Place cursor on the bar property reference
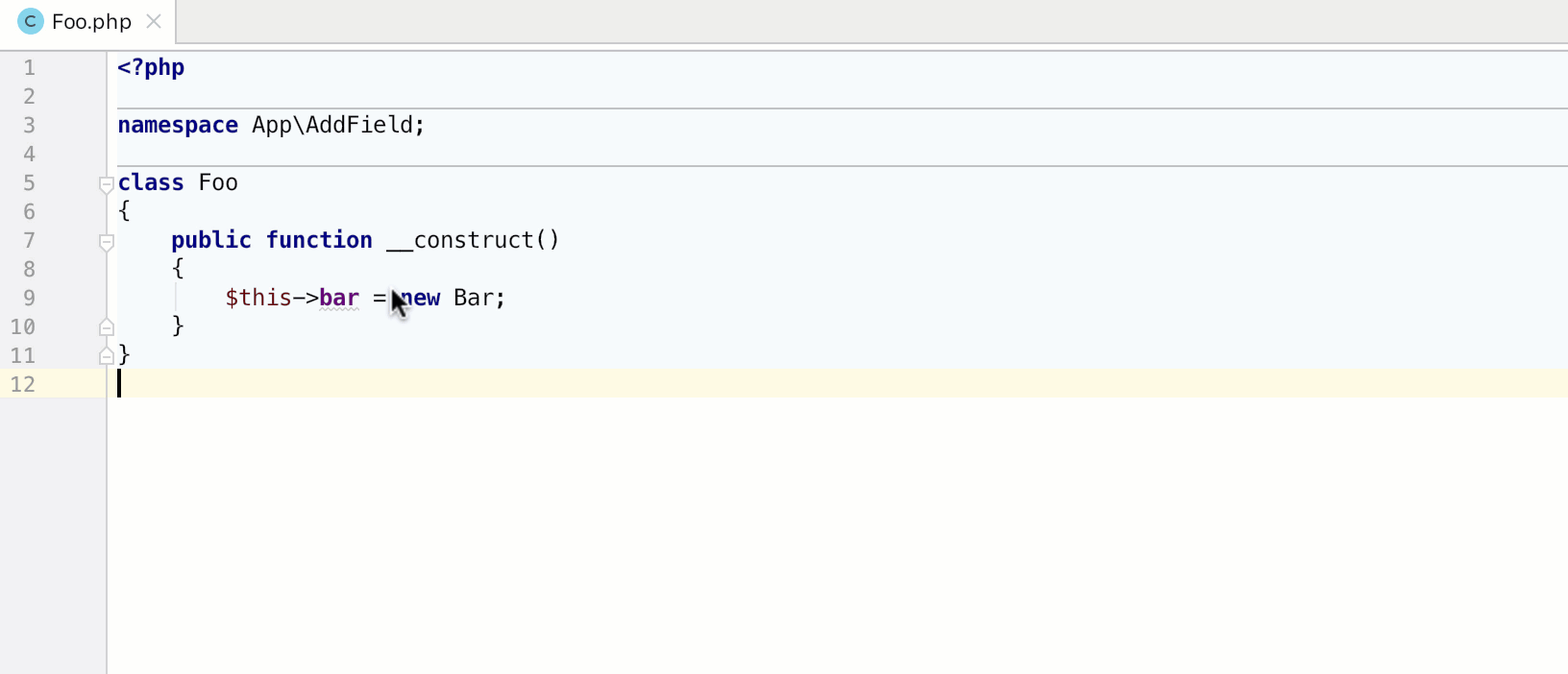This screenshot has width=1568, height=674. click(x=338, y=298)
